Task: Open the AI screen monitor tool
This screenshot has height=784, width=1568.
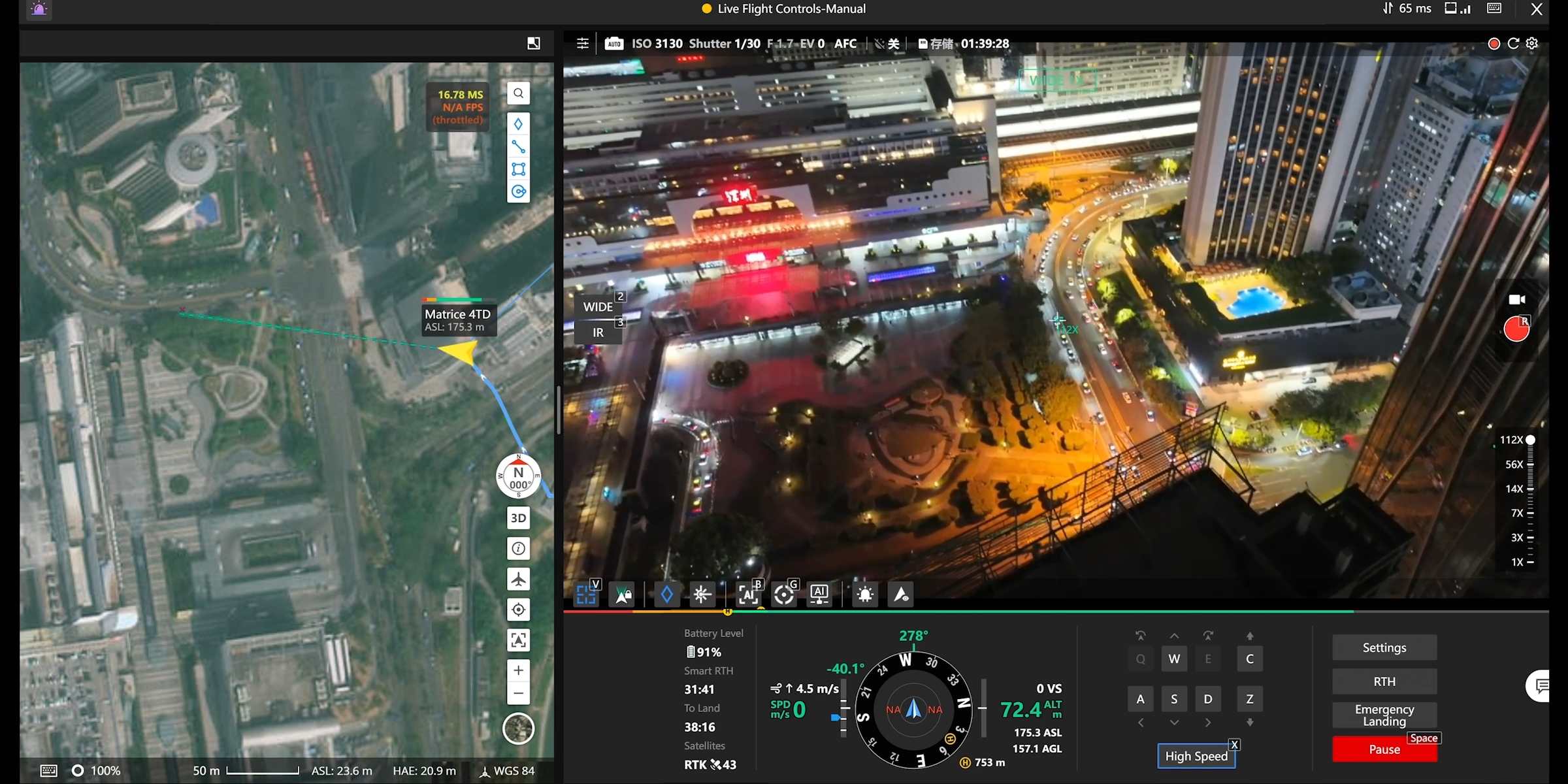Action: click(x=819, y=595)
